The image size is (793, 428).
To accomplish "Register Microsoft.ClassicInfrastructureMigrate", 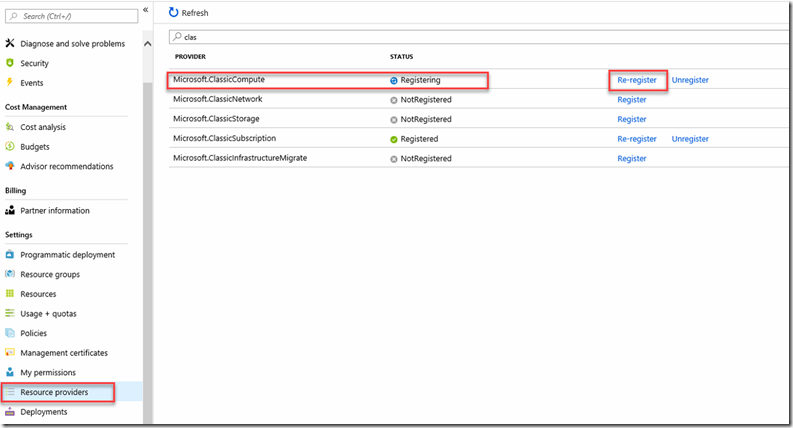I will click(x=632, y=158).
